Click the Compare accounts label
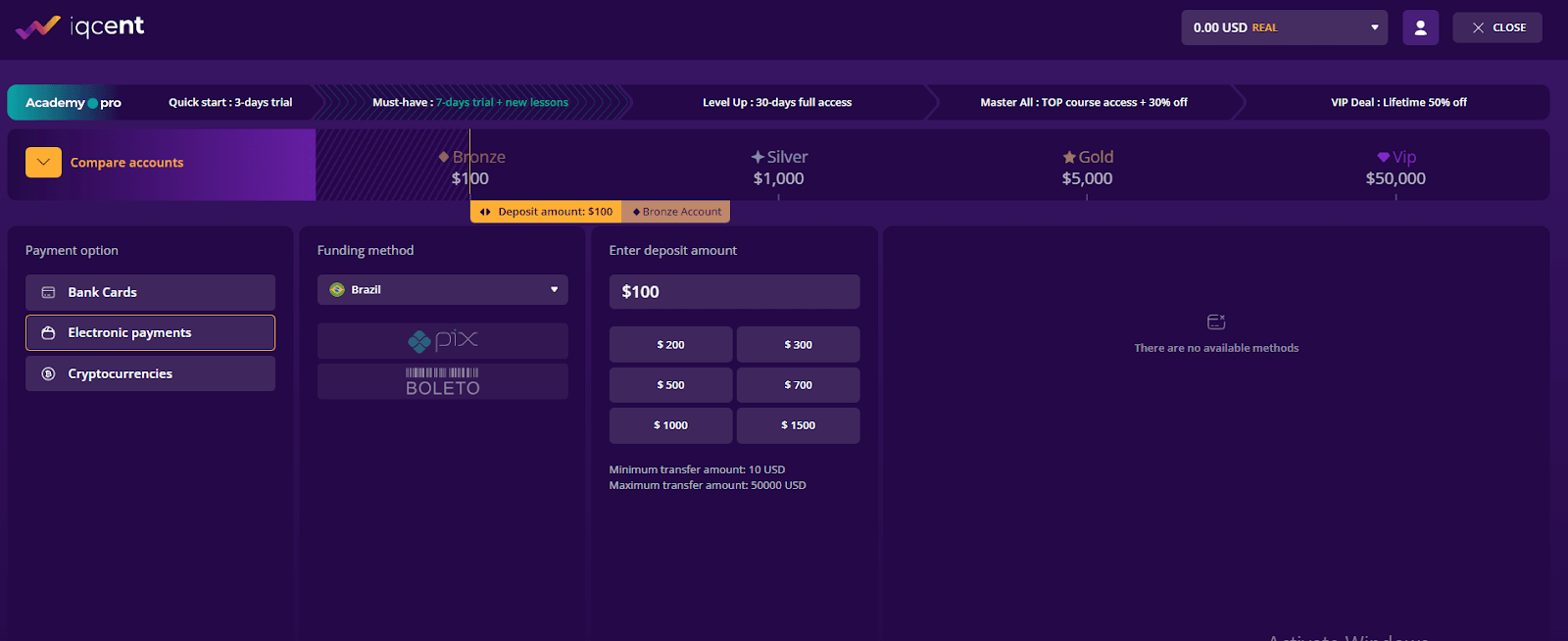Viewport: 1568px width, 641px height. [126, 163]
